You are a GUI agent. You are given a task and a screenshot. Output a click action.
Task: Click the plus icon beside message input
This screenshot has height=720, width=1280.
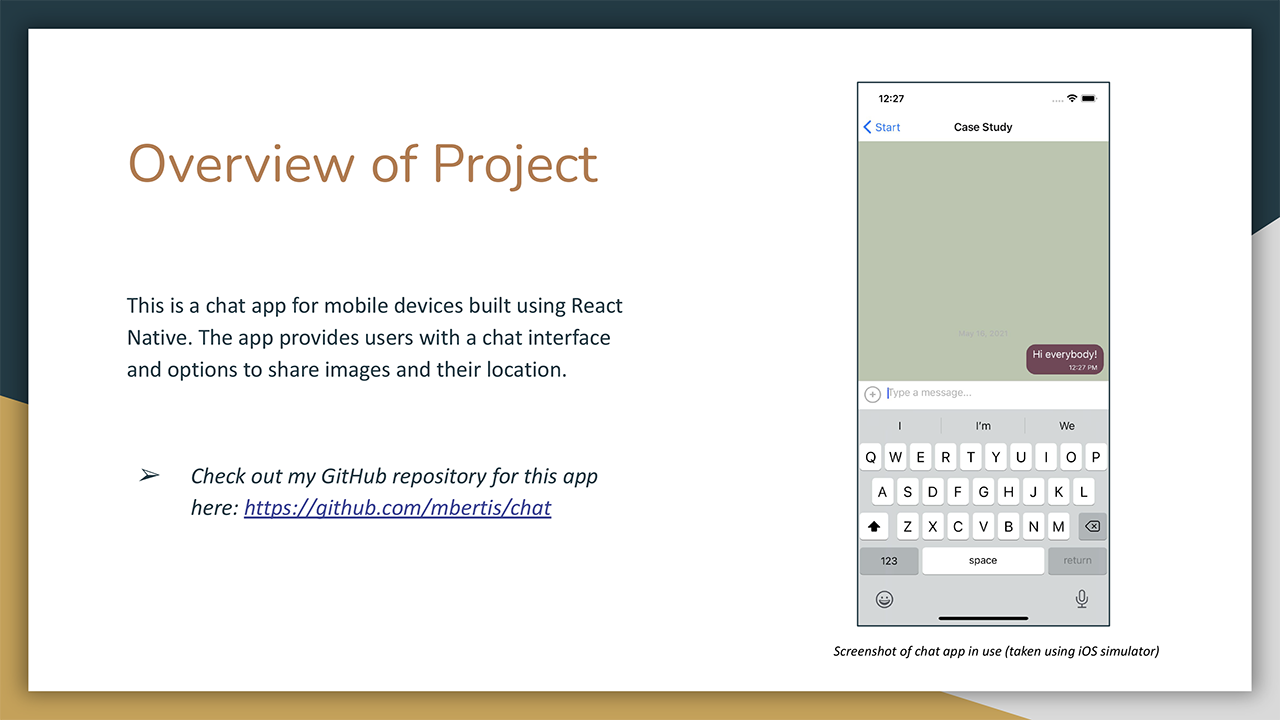(x=872, y=394)
